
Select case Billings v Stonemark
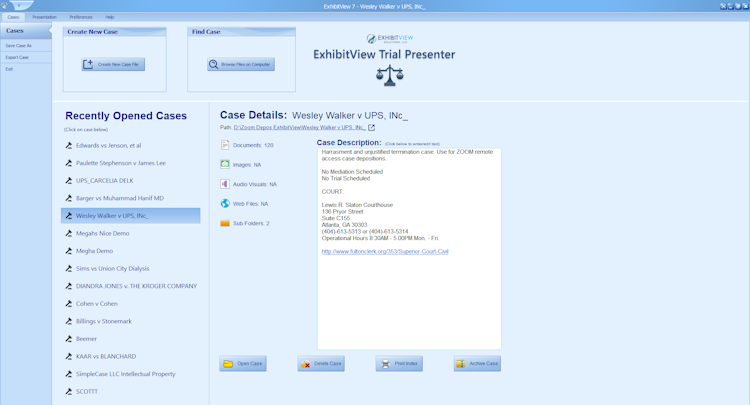coord(104,321)
